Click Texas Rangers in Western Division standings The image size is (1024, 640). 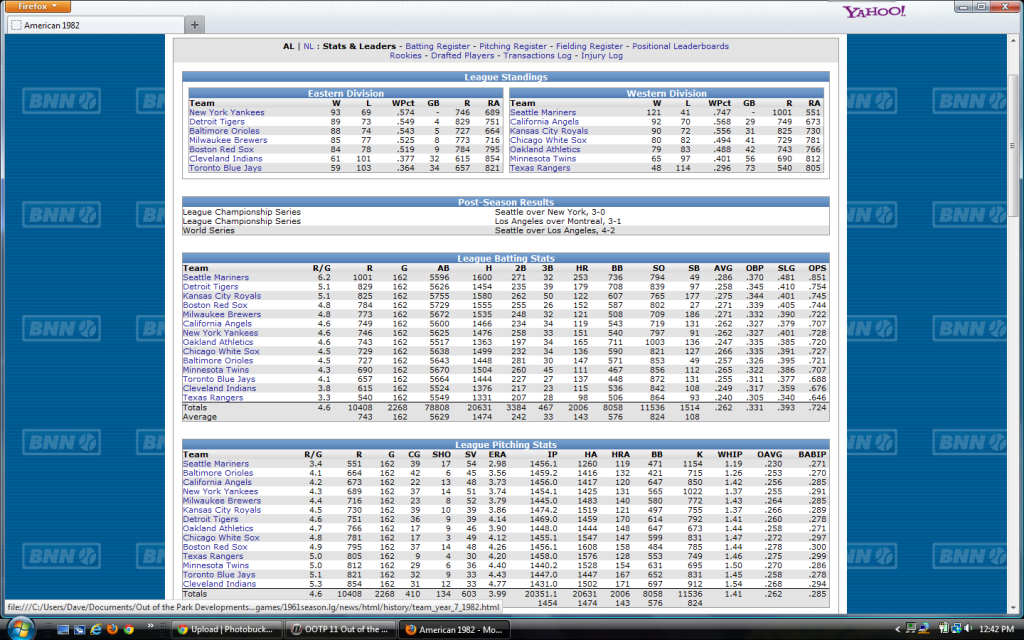point(540,168)
